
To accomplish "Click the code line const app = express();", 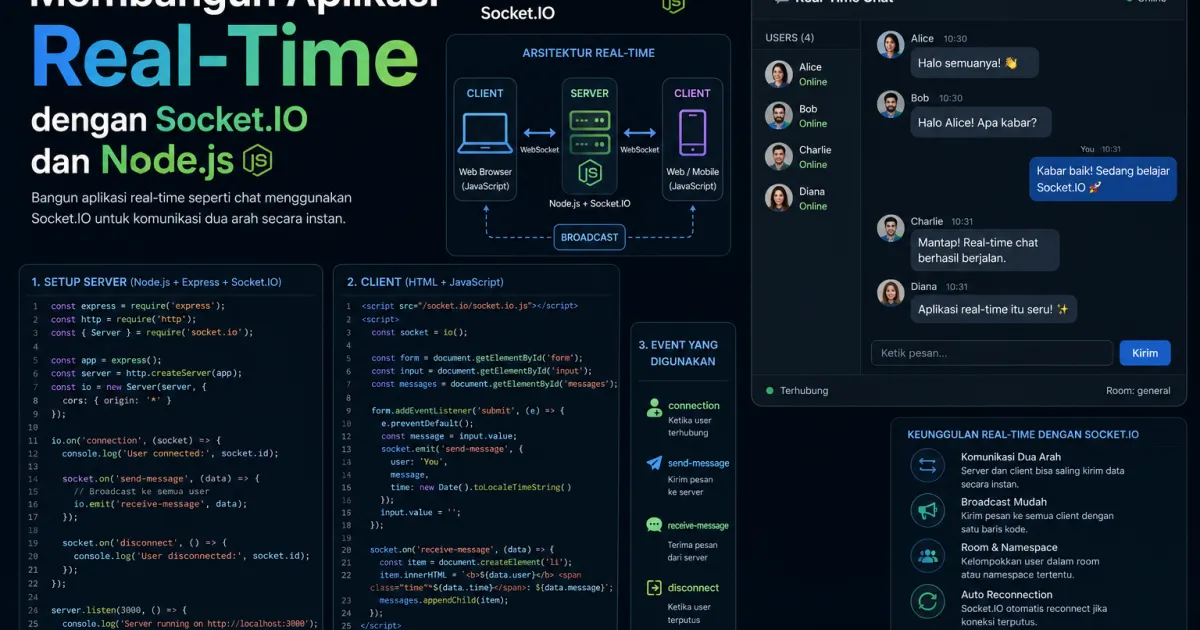I will [106, 360].
